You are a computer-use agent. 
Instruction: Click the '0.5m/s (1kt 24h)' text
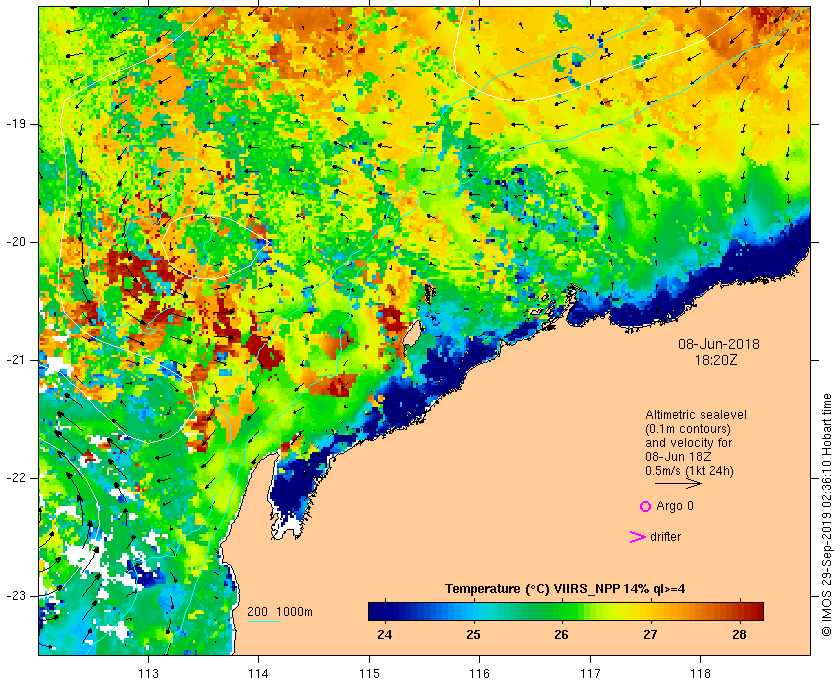689,471
